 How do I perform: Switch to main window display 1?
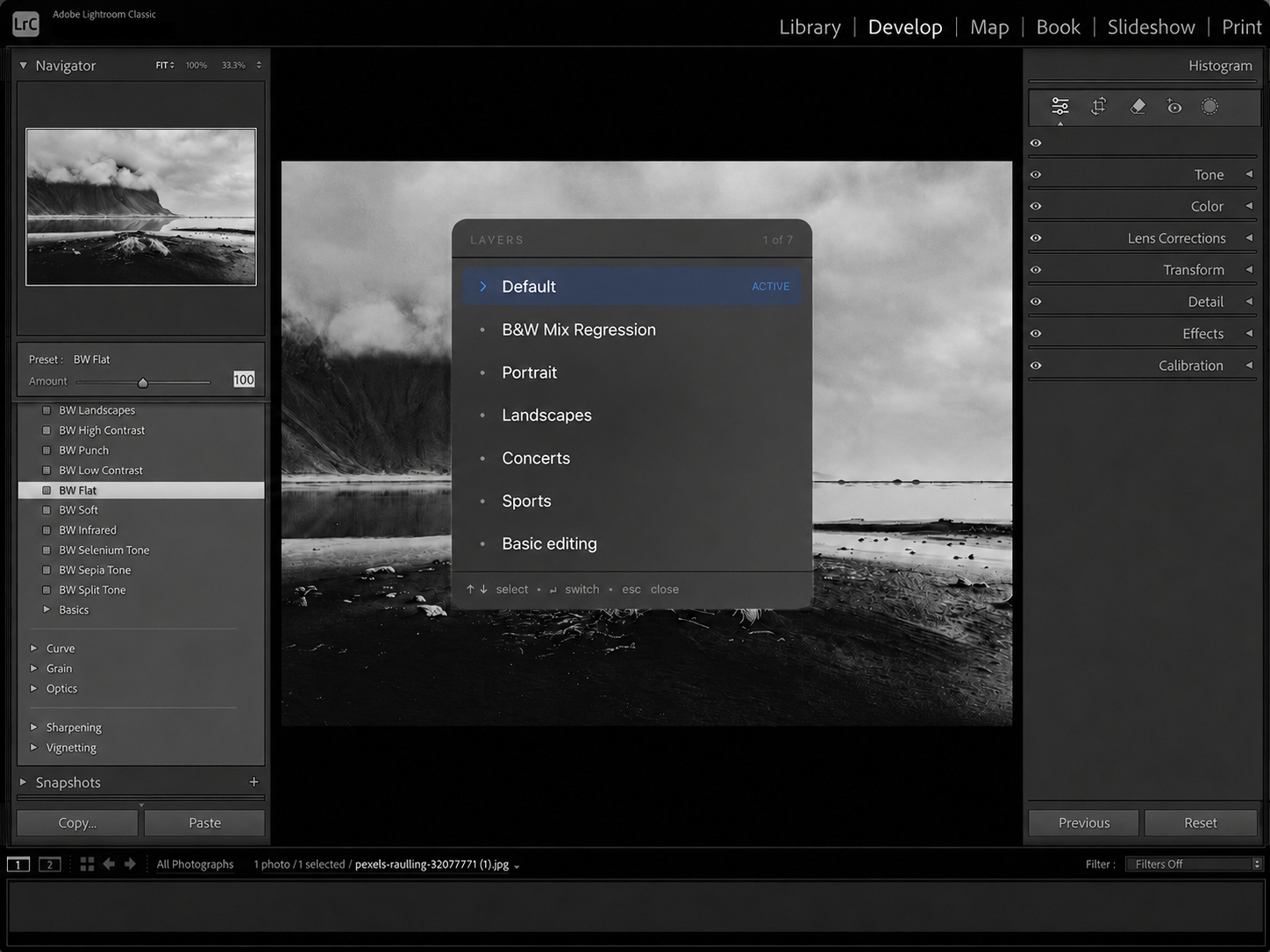(18, 864)
